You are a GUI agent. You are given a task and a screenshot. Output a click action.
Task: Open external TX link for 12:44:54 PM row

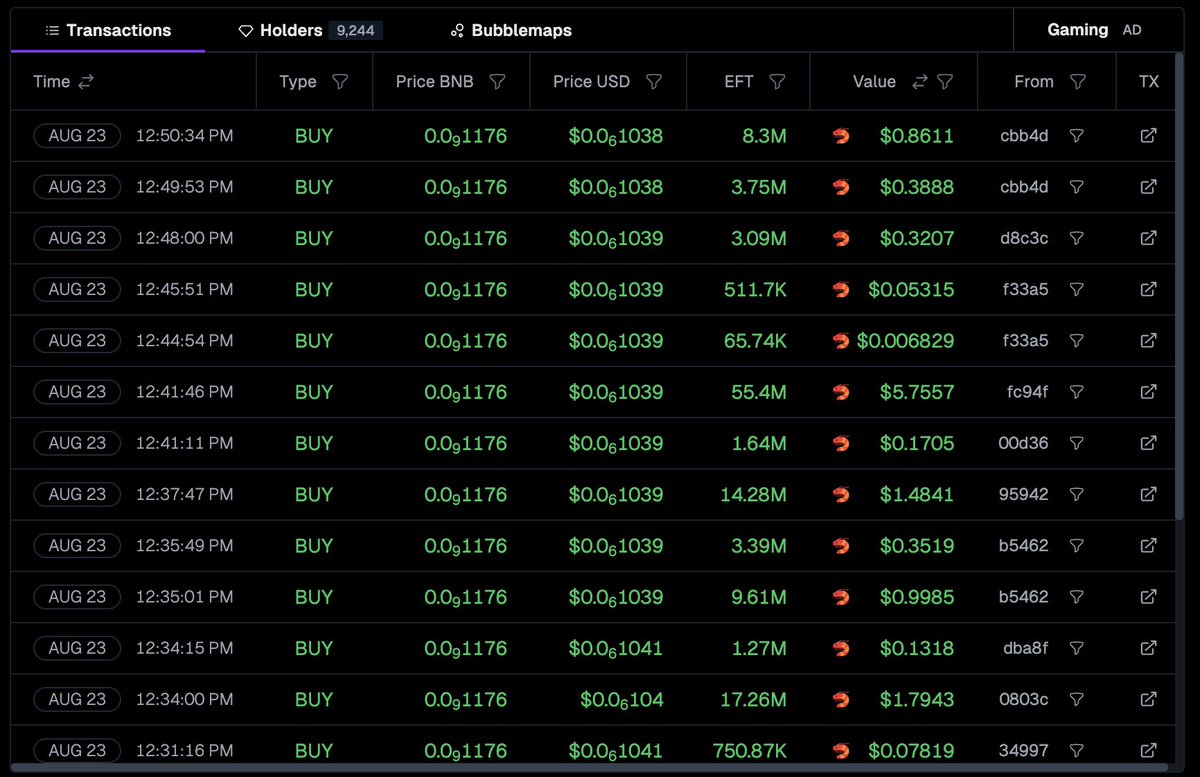pyautogui.click(x=1149, y=341)
